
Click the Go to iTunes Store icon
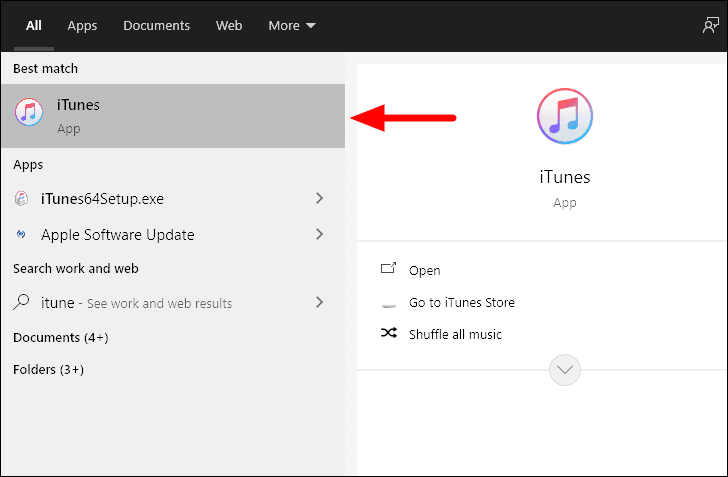click(x=389, y=305)
